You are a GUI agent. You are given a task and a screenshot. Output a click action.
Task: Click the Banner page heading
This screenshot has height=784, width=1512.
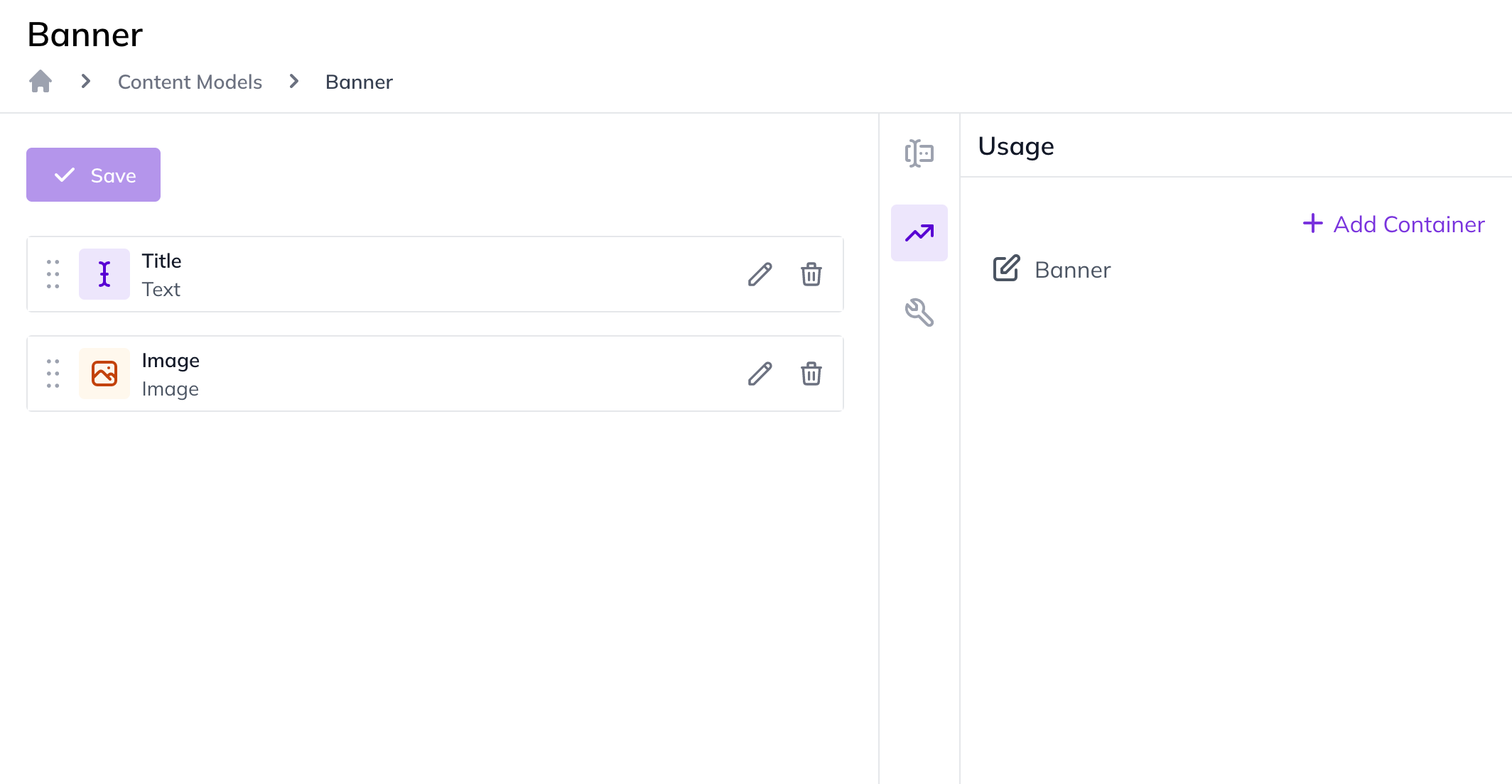coord(85,34)
